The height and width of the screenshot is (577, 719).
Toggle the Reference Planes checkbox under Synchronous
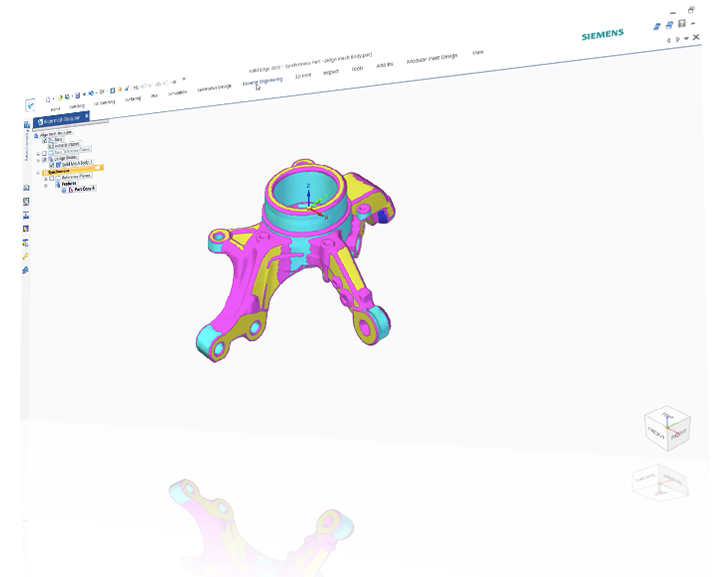[51, 178]
